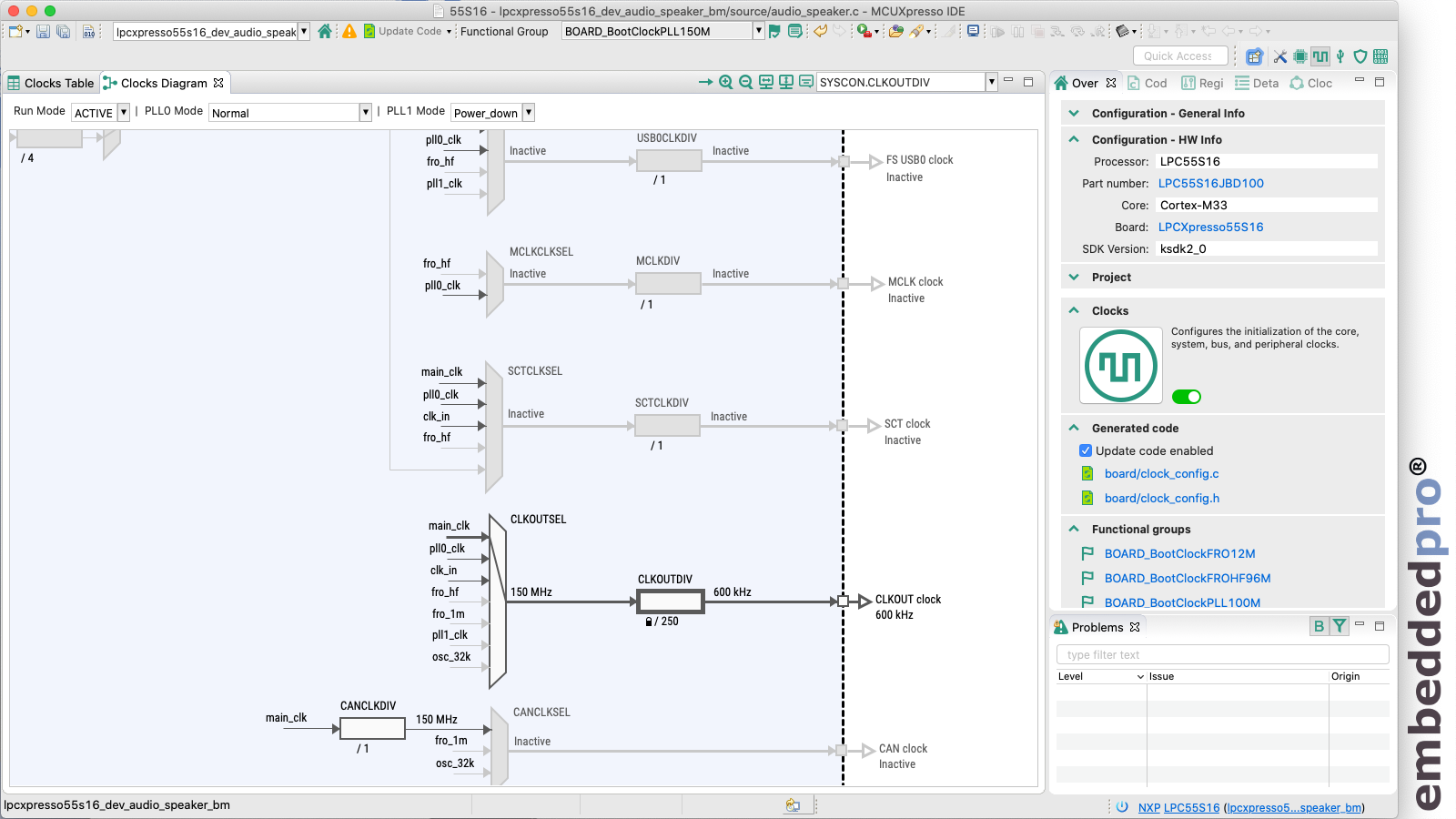
Task: Open board/clock_config.c link
Action: click(1161, 473)
